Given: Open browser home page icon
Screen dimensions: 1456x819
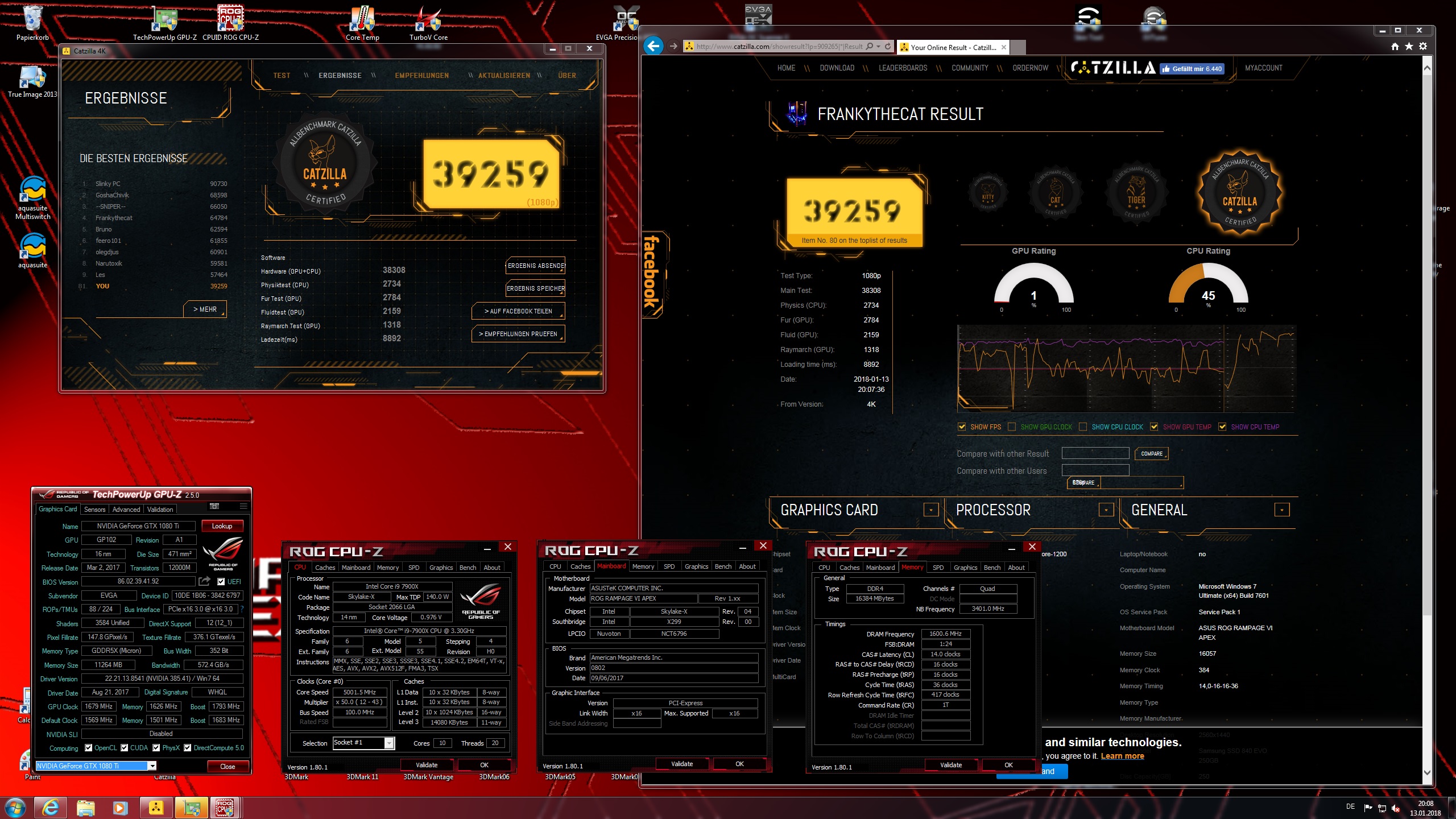Looking at the screenshot, I should point(1395,47).
